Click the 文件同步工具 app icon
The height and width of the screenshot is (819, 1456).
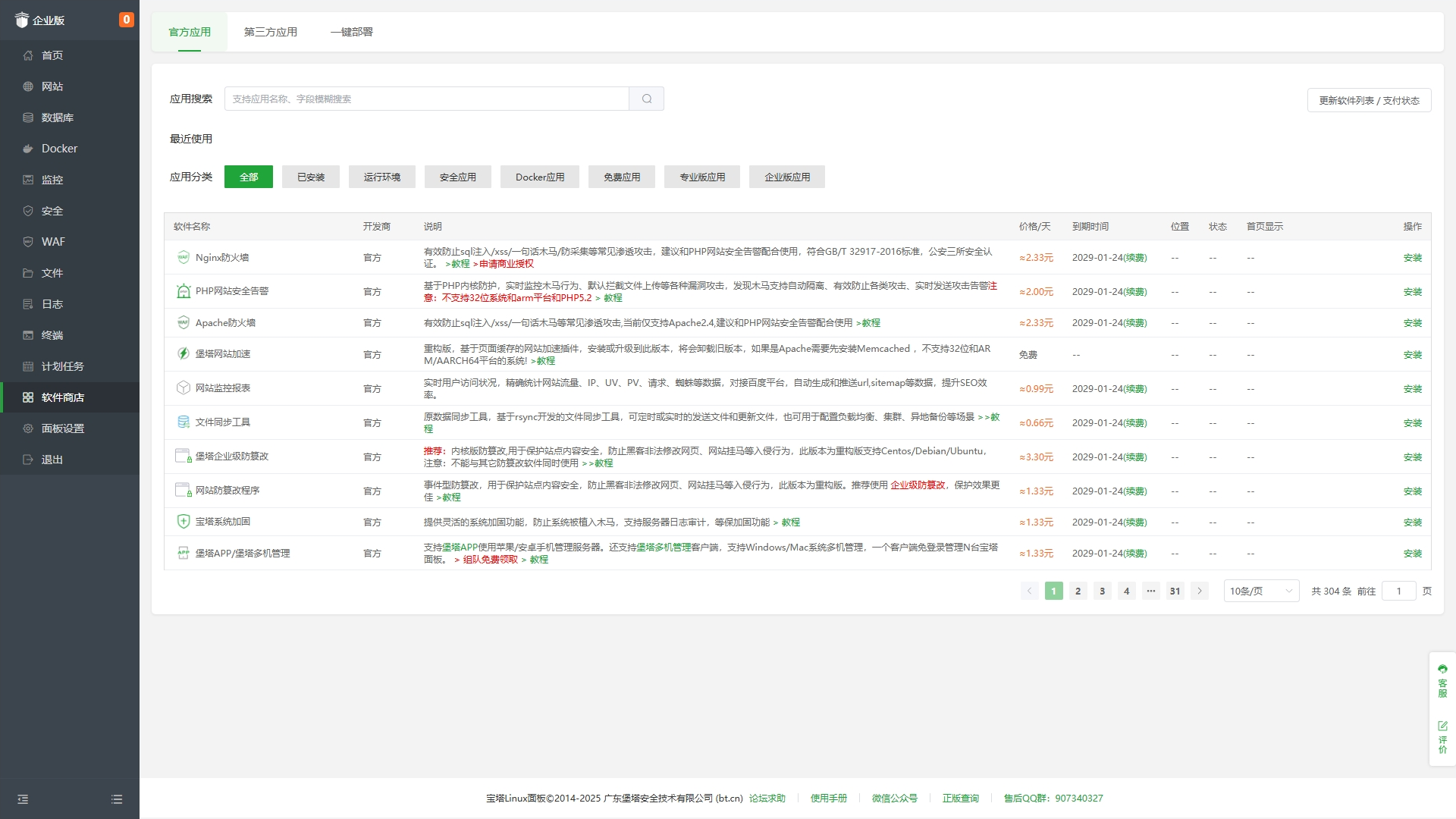point(183,422)
